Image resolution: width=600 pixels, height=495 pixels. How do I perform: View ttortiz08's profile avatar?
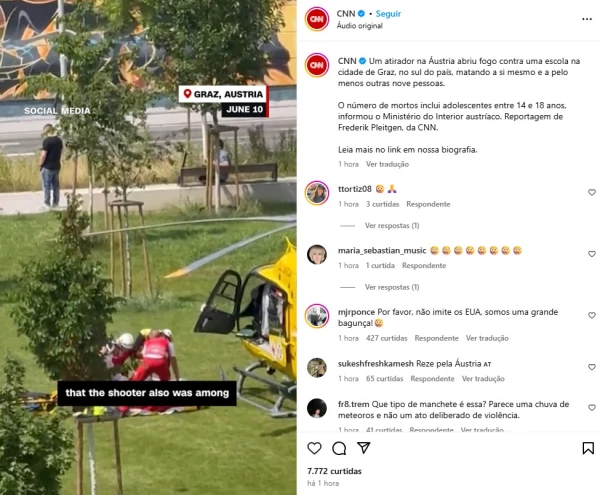pos(317,193)
